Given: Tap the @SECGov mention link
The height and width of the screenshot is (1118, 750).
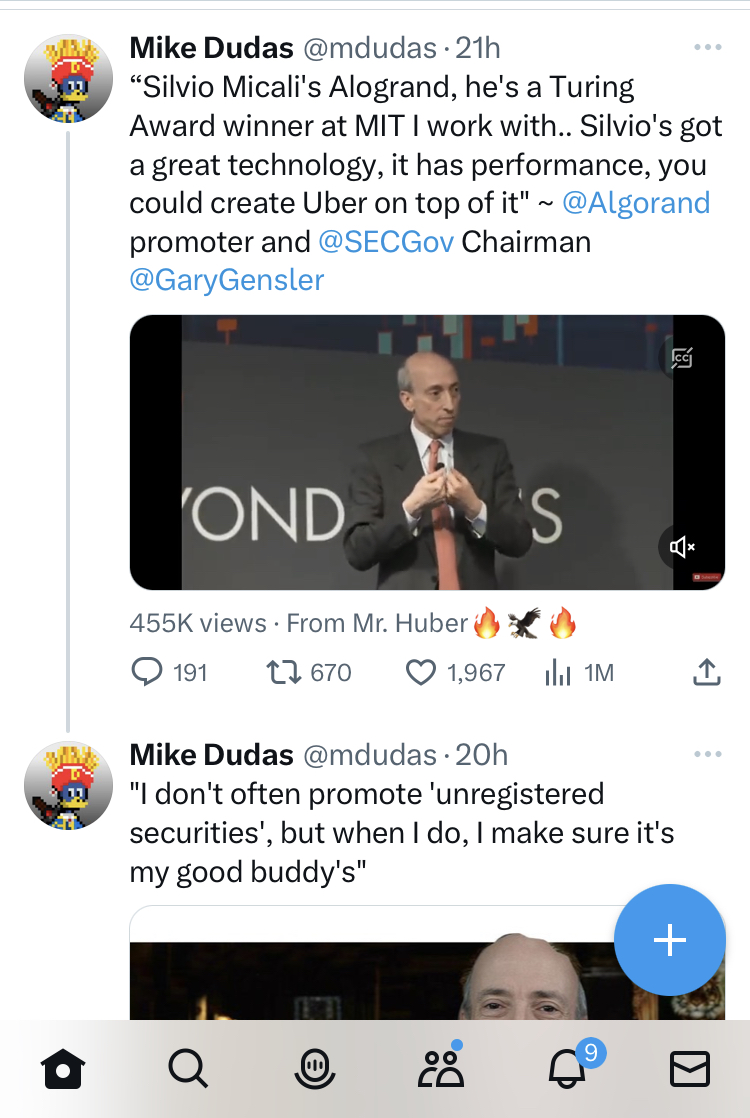Looking at the screenshot, I should pyautogui.click(x=385, y=242).
